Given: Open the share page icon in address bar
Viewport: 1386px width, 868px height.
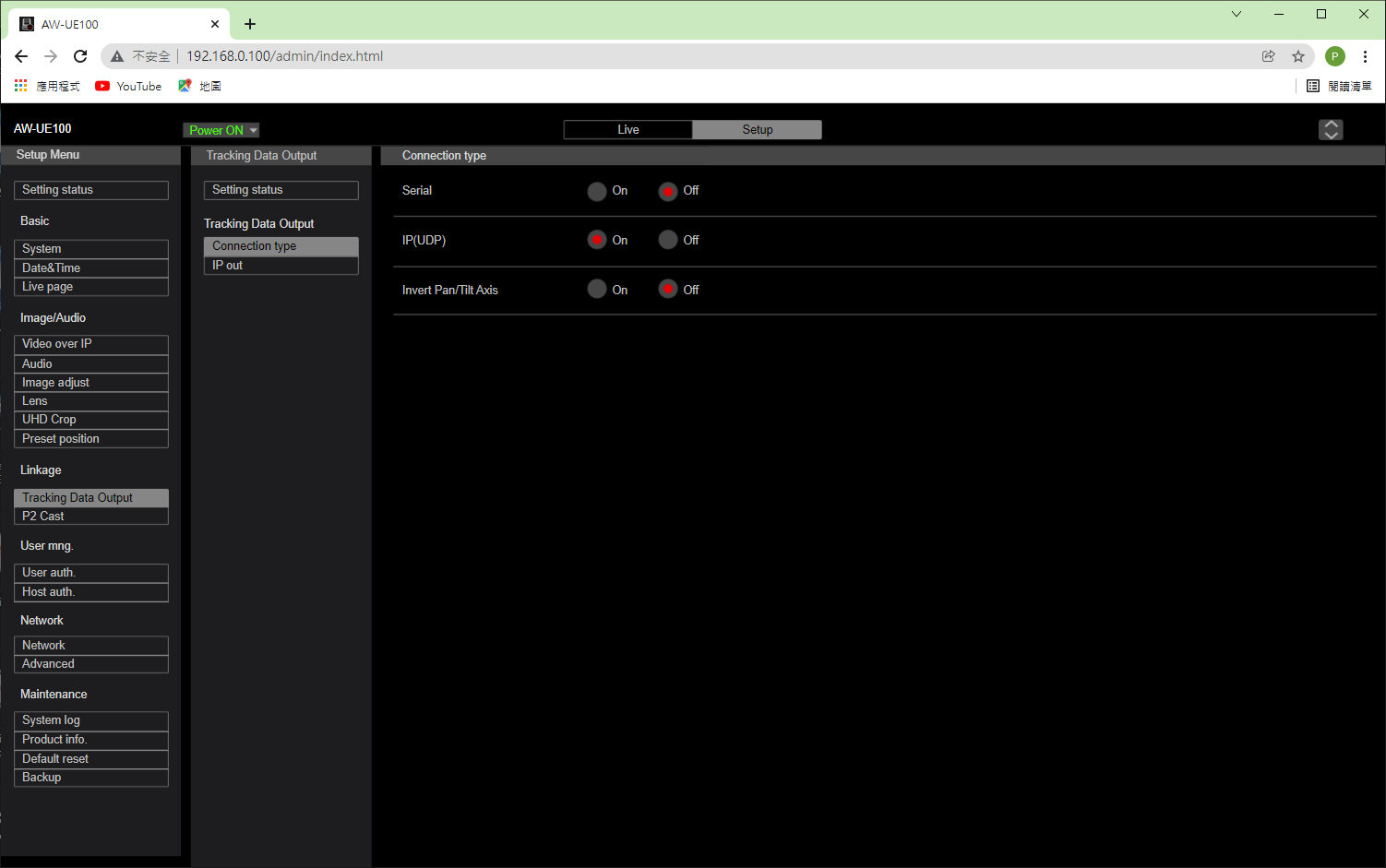Looking at the screenshot, I should [1269, 56].
